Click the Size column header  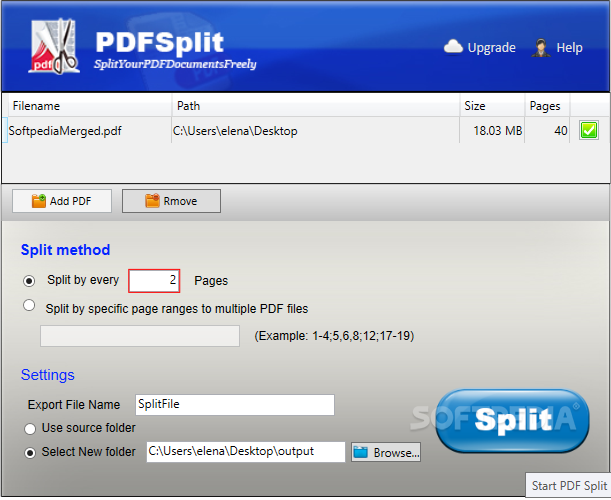[x=492, y=106]
